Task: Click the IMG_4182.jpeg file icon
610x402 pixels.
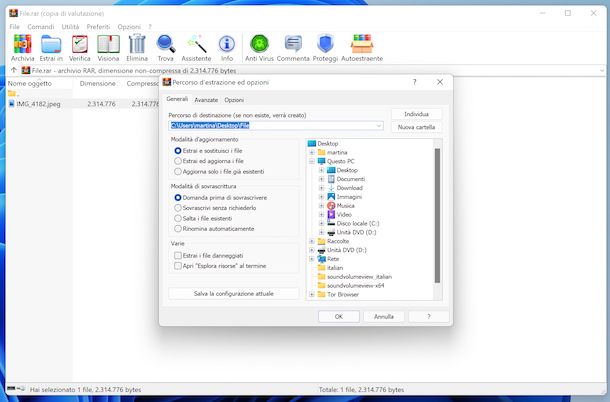Action: coord(11,104)
